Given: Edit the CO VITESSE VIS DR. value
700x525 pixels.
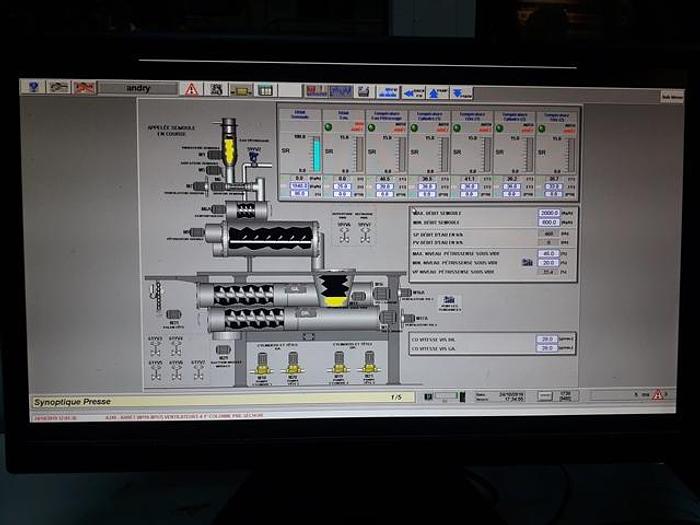Looking at the screenshot, I should (x=548, y=339).
